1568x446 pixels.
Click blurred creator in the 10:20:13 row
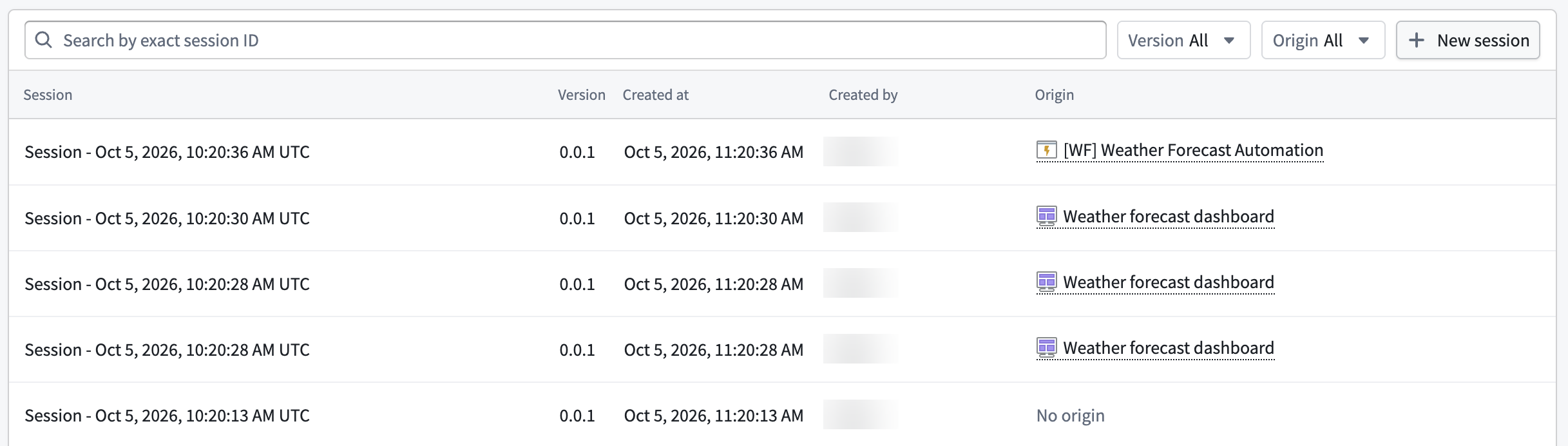point(861,414)
